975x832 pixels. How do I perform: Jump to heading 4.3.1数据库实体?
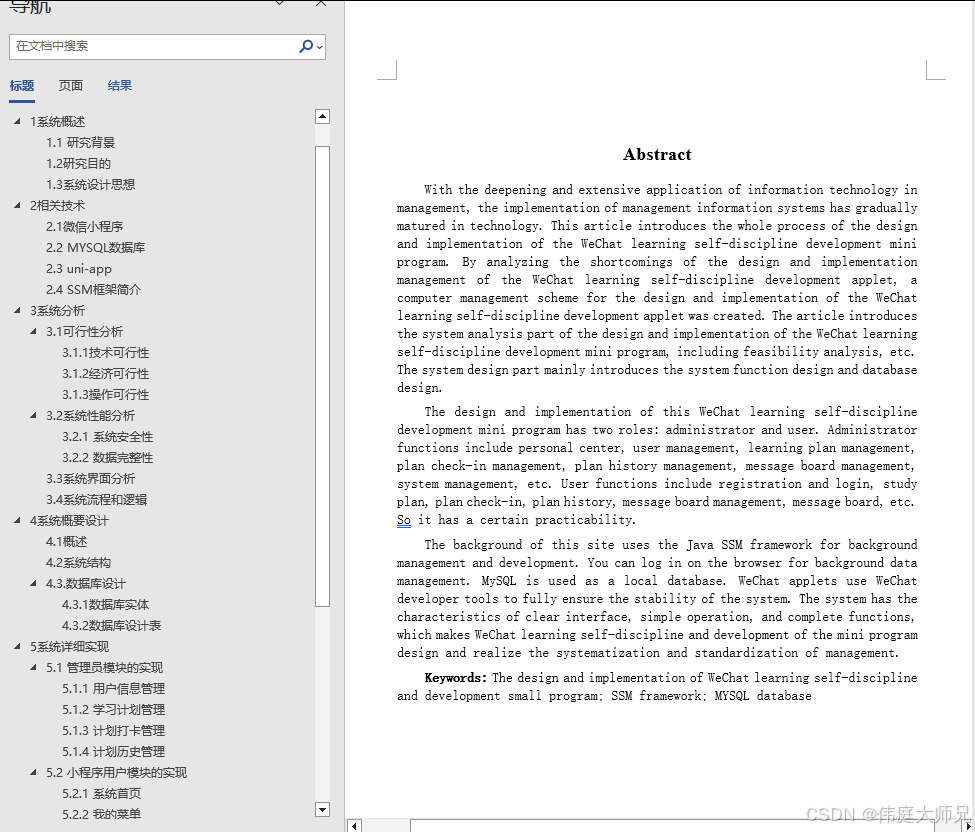106,604
